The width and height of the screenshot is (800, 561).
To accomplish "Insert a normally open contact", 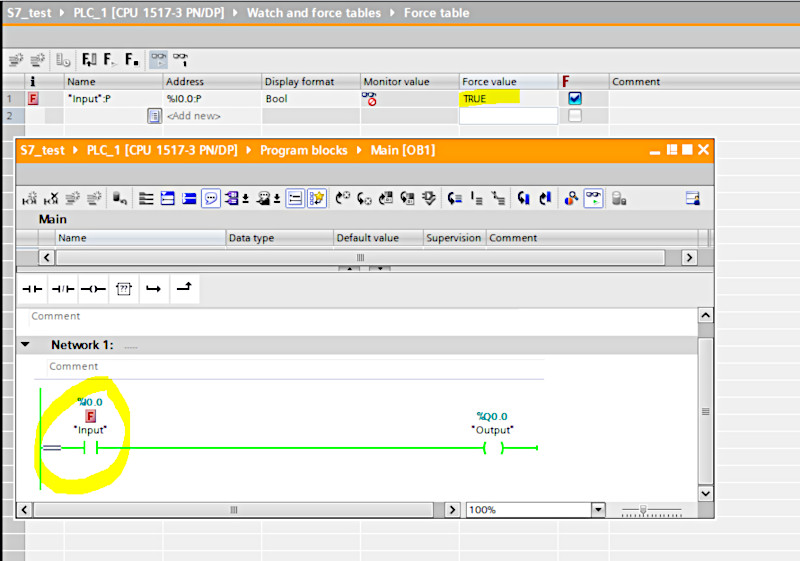I will point(32,289).
